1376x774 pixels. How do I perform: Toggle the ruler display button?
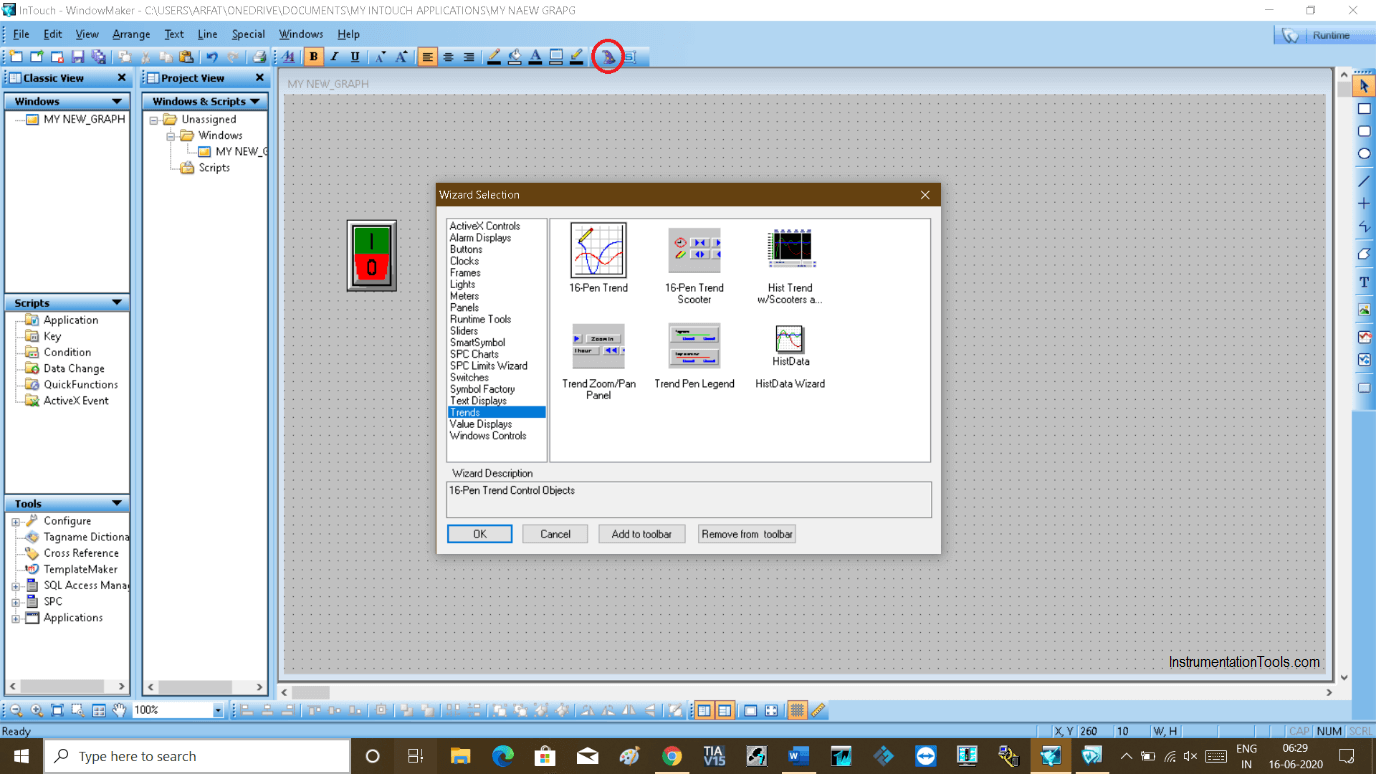[818, 710]
